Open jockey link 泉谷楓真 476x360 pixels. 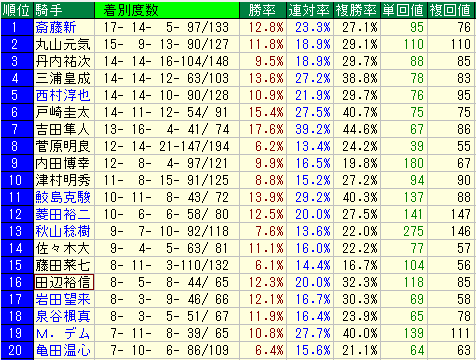[63, 316]
